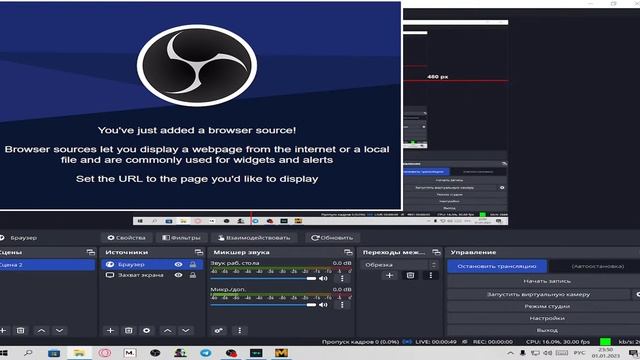Image resolution: width=640 pixels, height=360 pixels.
Task: Add a new source with the plus icon
Action: [110, 330]
